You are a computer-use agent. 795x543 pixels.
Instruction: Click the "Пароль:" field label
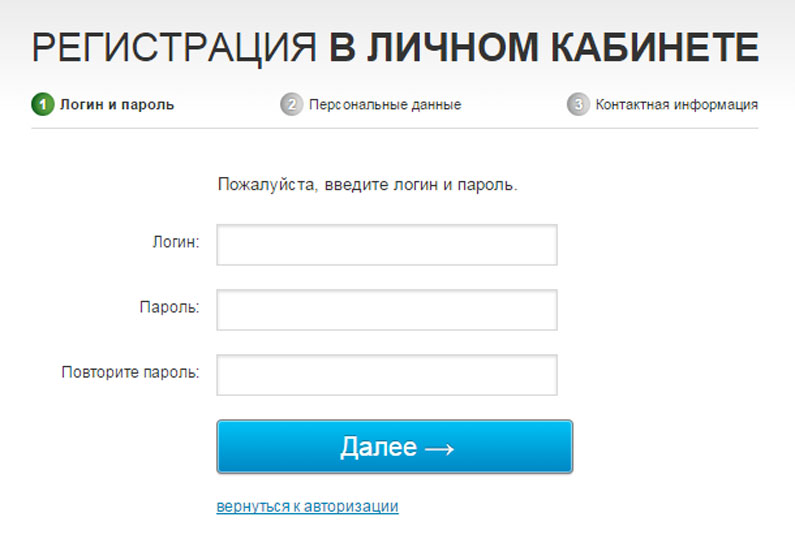[169, 307]
